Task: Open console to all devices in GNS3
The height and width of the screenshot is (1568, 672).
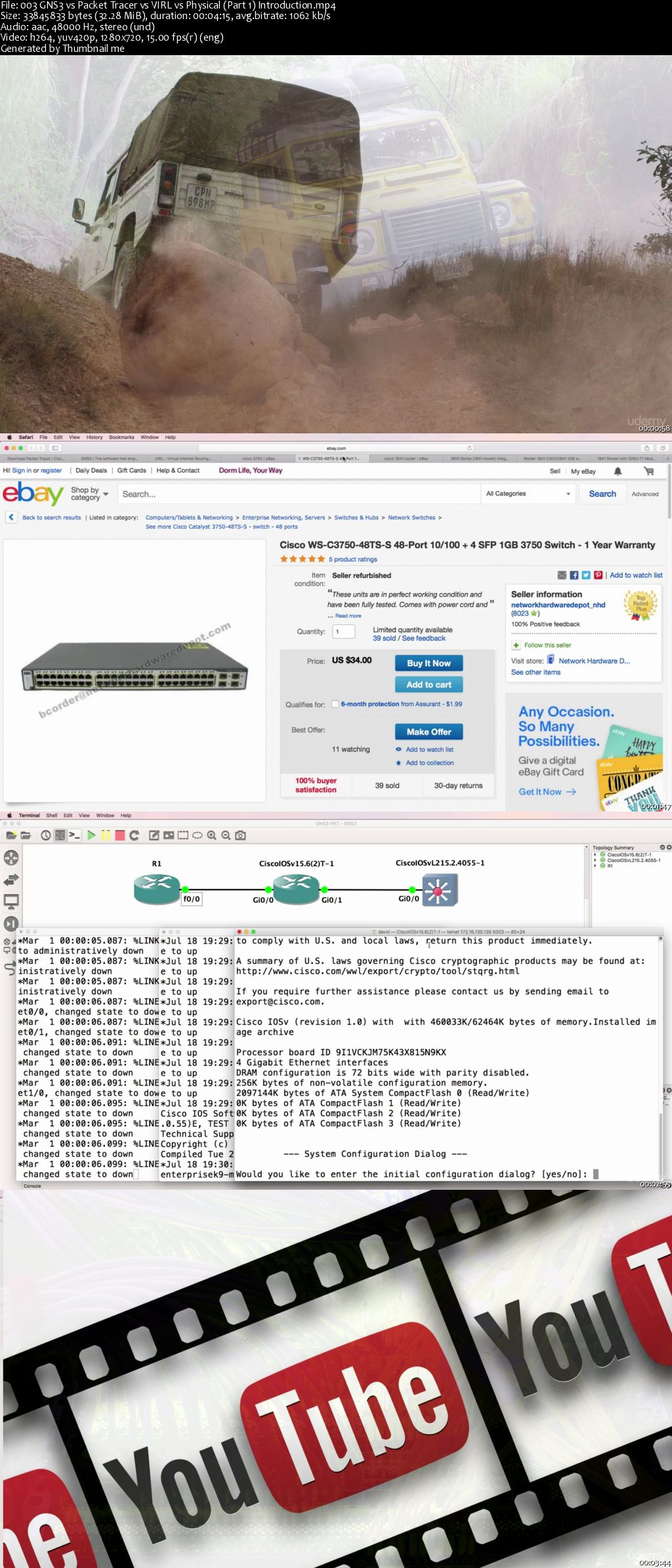Action: click(75, 835)
